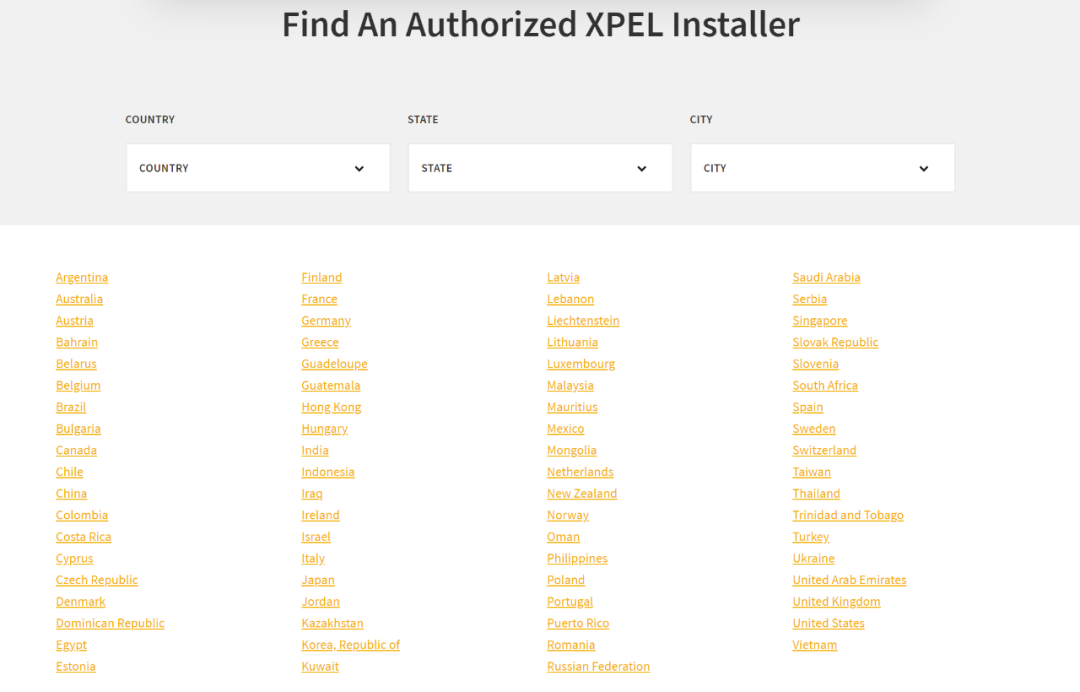This screenshot has width=1080, height=692.
Task: Open the Ireland link
Action: click(320, 515)
